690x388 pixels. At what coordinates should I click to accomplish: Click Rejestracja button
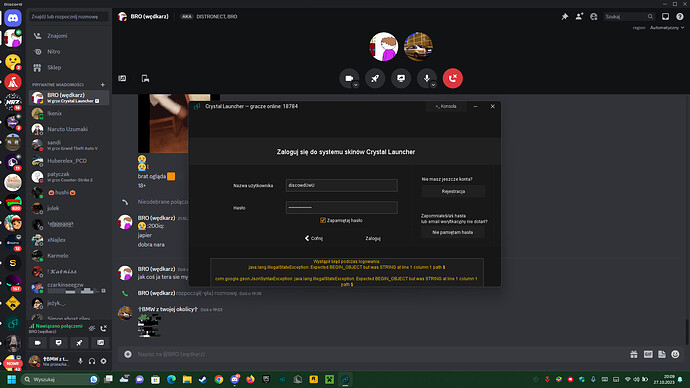tap(453, 191)
